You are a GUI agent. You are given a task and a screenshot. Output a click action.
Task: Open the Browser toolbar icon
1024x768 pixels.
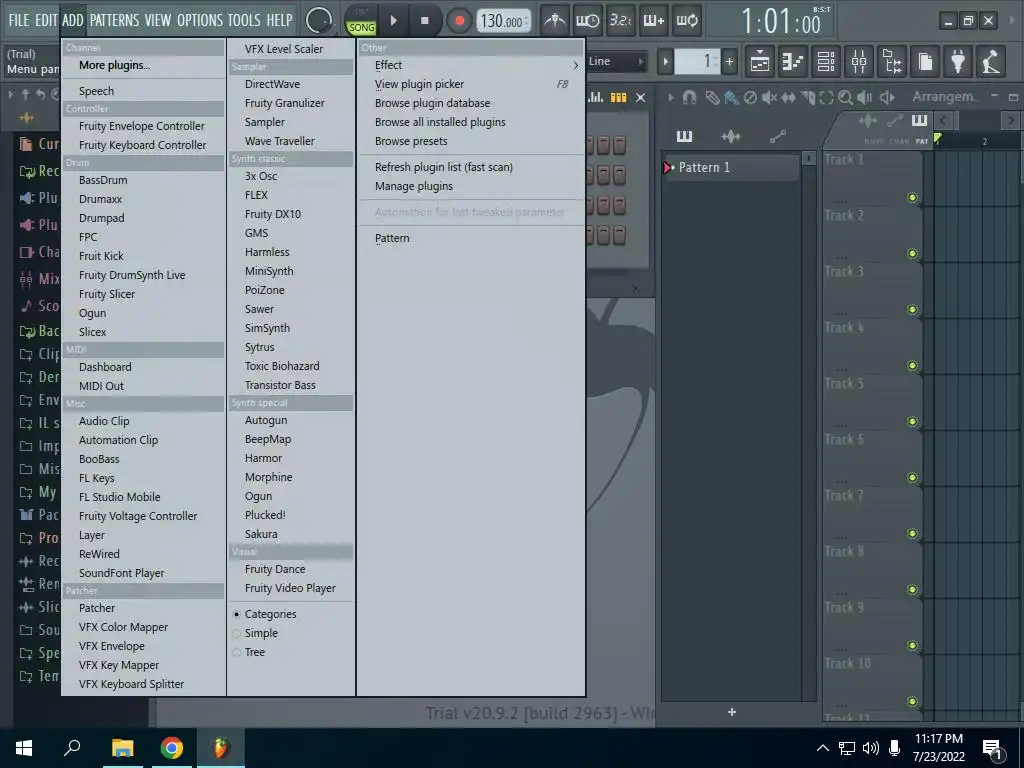tap(892, 61)
